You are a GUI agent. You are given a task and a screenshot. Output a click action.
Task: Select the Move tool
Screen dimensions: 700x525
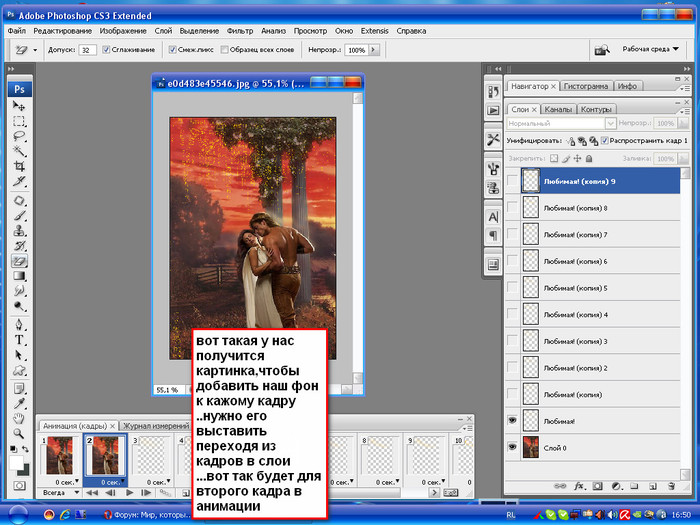point(19,106)
